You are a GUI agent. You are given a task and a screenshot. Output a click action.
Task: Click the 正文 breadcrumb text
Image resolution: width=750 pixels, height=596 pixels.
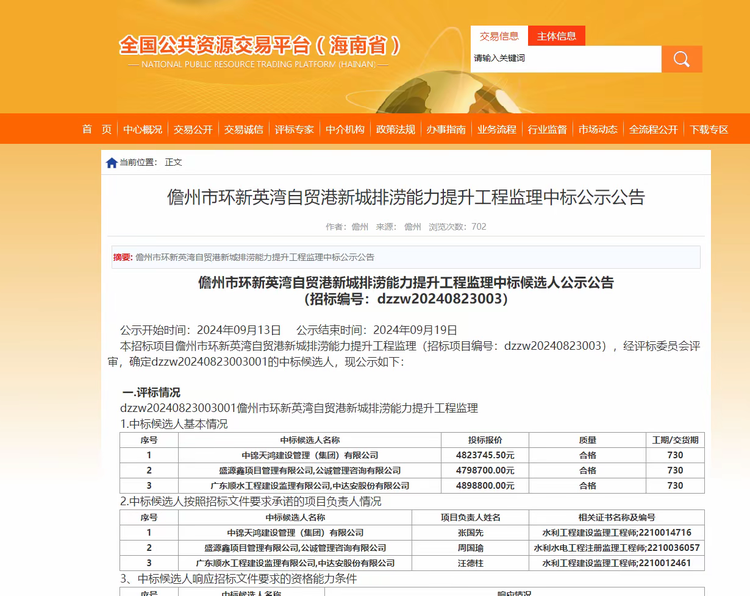point(173,162)
